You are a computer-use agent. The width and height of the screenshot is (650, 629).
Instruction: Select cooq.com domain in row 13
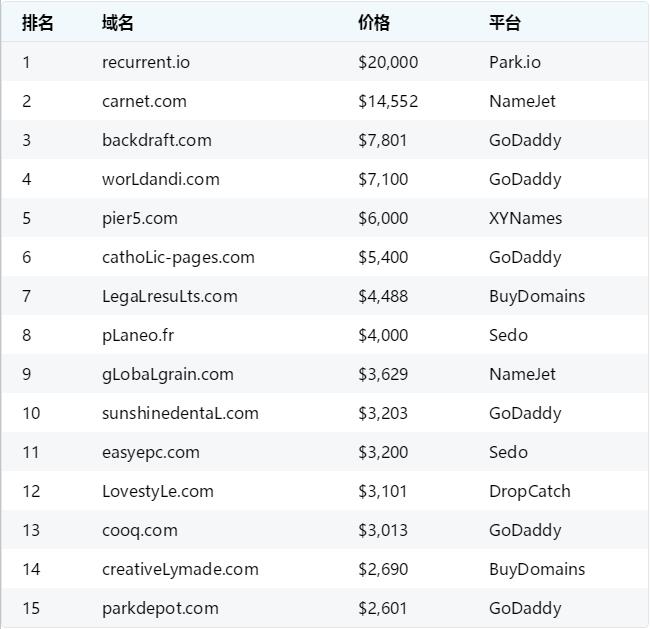140,530
